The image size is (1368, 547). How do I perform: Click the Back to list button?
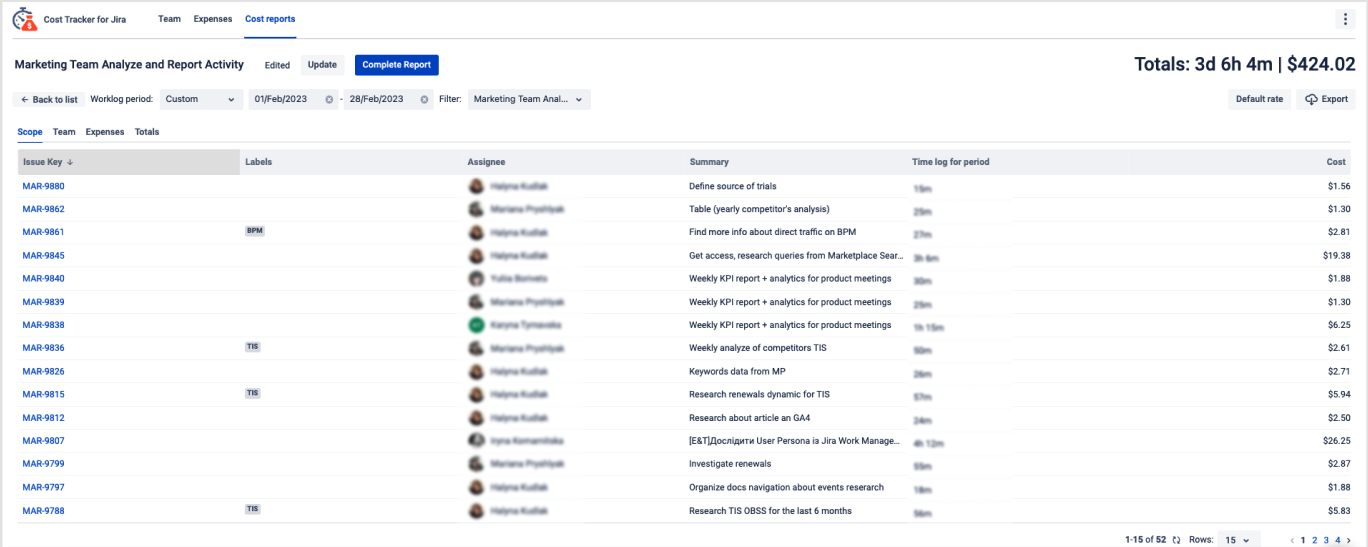pyautogui.click(x=48, y=100)
